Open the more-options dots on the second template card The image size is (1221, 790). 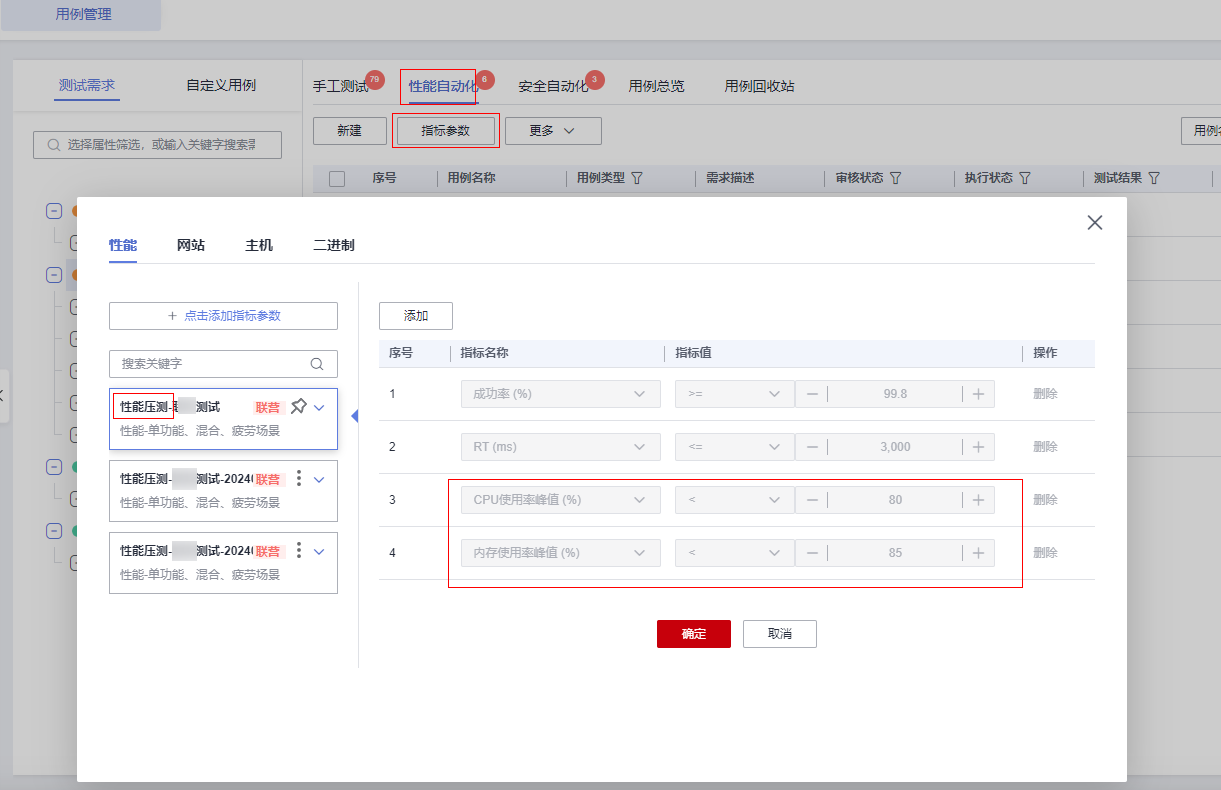(x=299, y=479)
